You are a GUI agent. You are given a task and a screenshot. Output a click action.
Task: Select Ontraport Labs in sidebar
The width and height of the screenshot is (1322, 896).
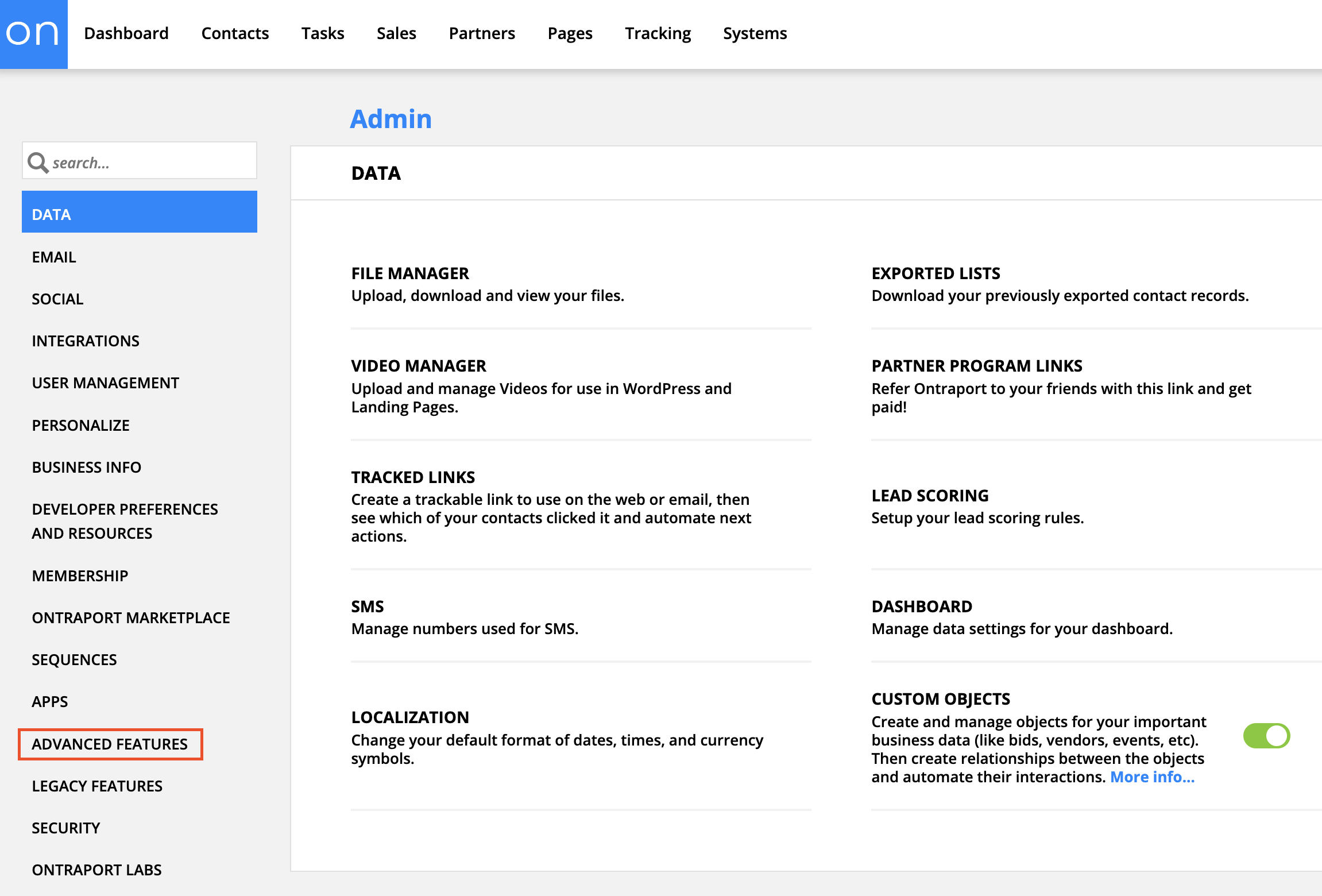[x=96, y=870]
